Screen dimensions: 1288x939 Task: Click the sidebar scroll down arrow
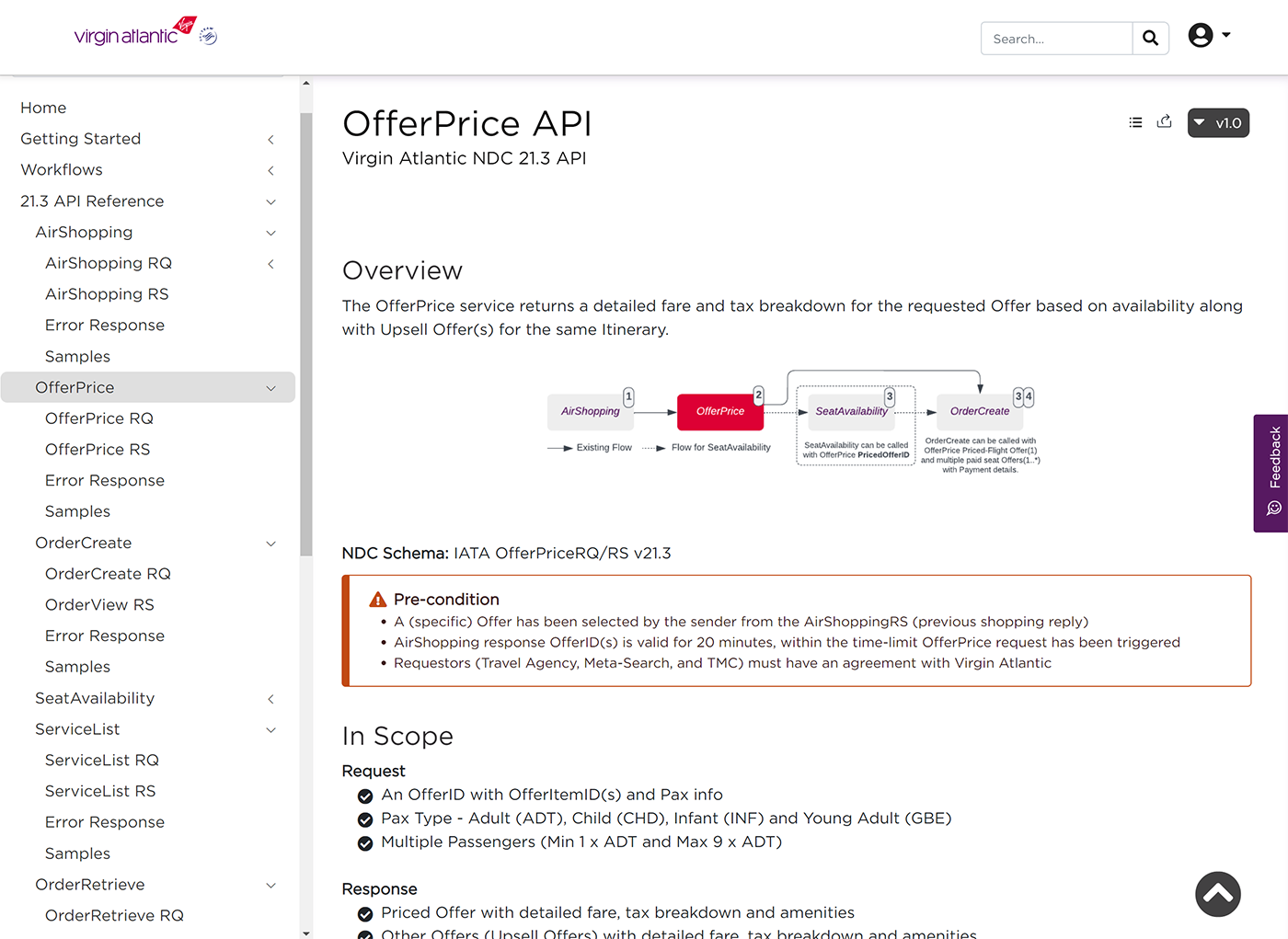coord(306,933)
